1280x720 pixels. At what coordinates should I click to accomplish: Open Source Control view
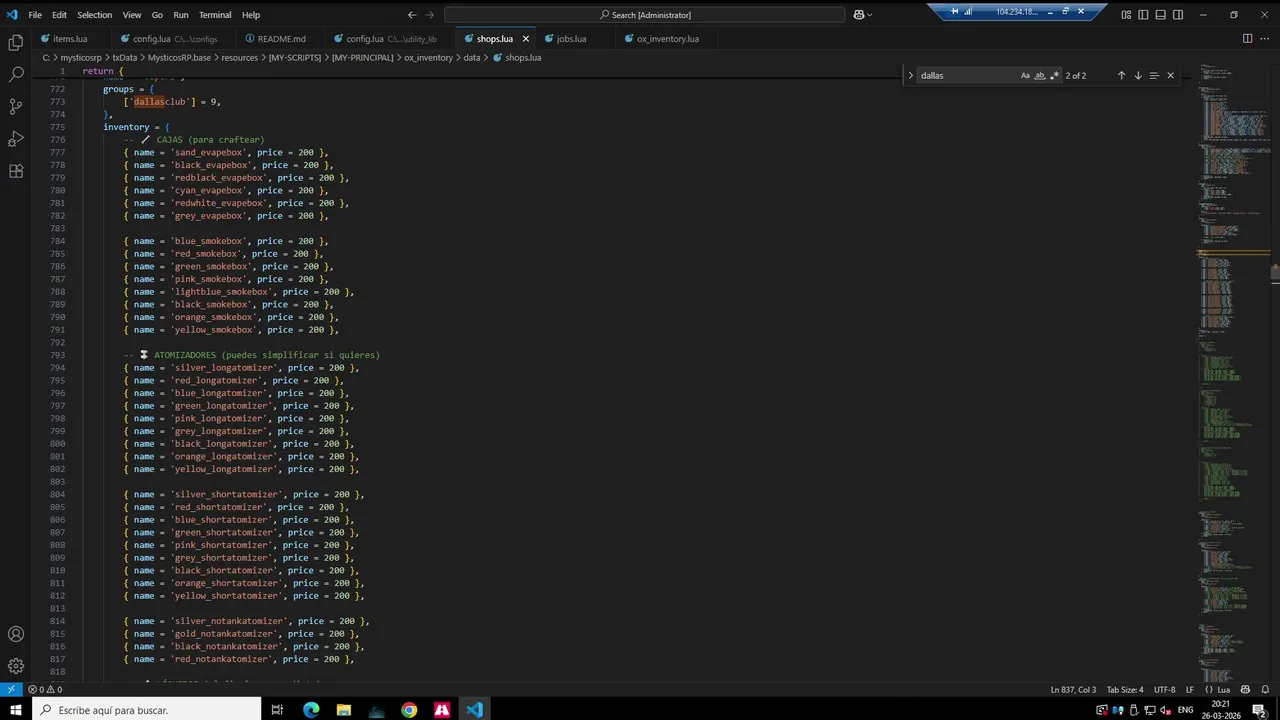tap(16, 106)
